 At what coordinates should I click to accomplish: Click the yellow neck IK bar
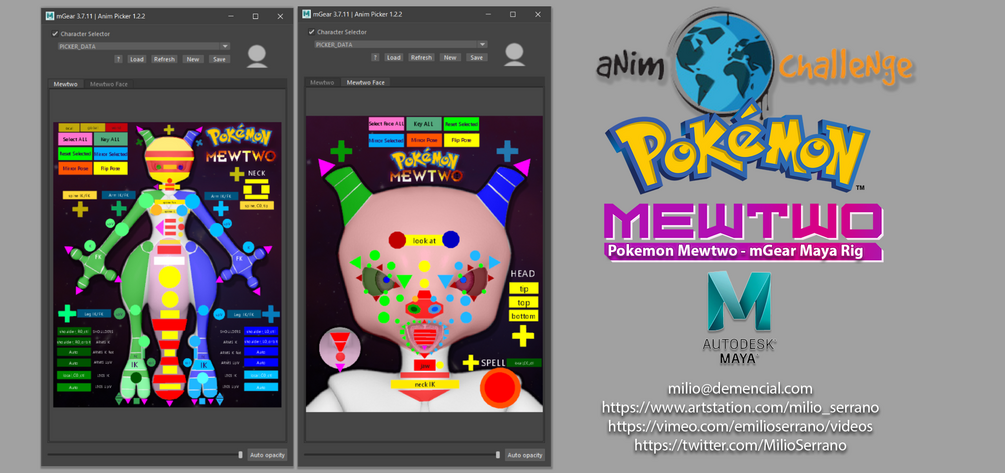424,384
